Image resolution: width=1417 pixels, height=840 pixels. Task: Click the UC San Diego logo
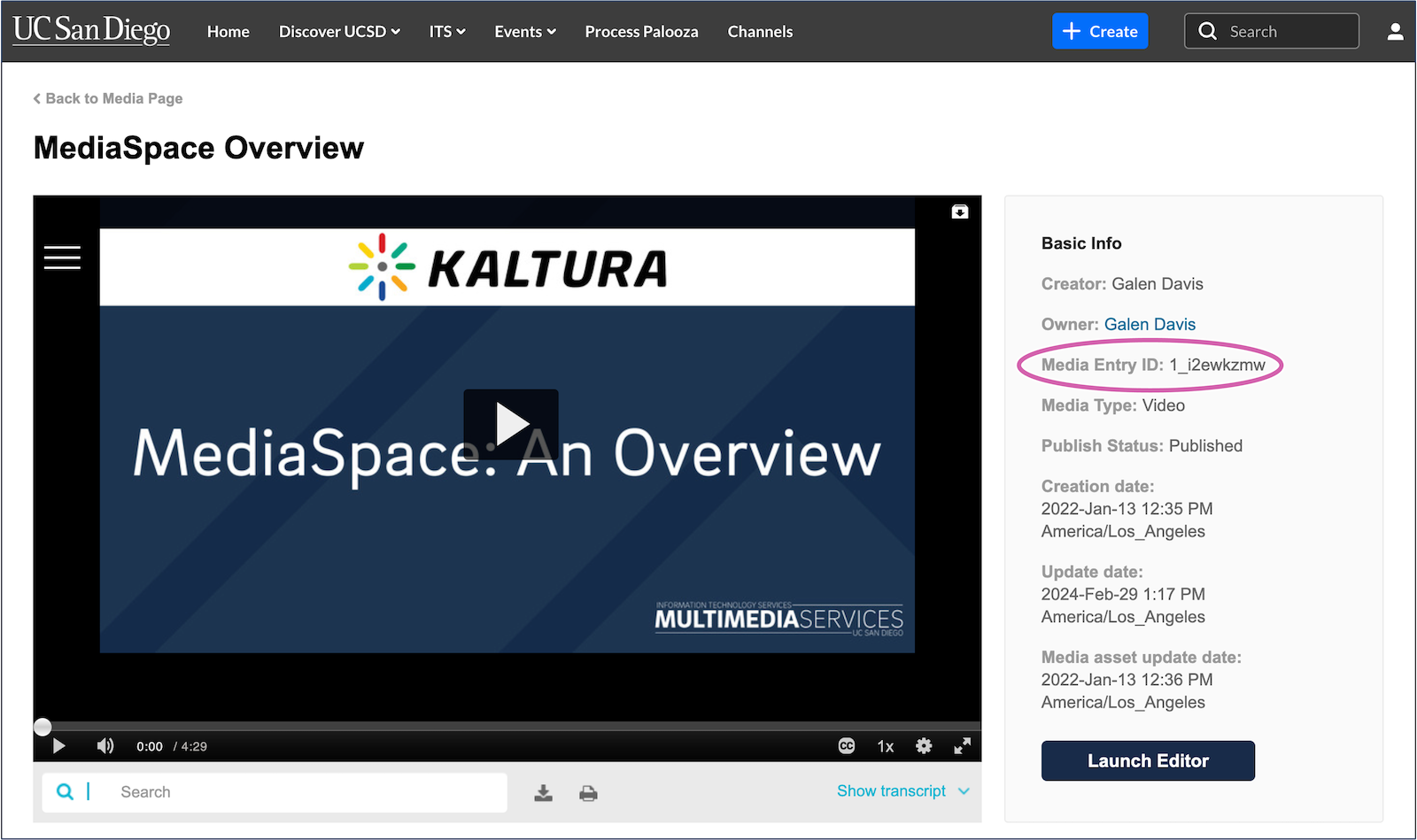tap(91, 30)
